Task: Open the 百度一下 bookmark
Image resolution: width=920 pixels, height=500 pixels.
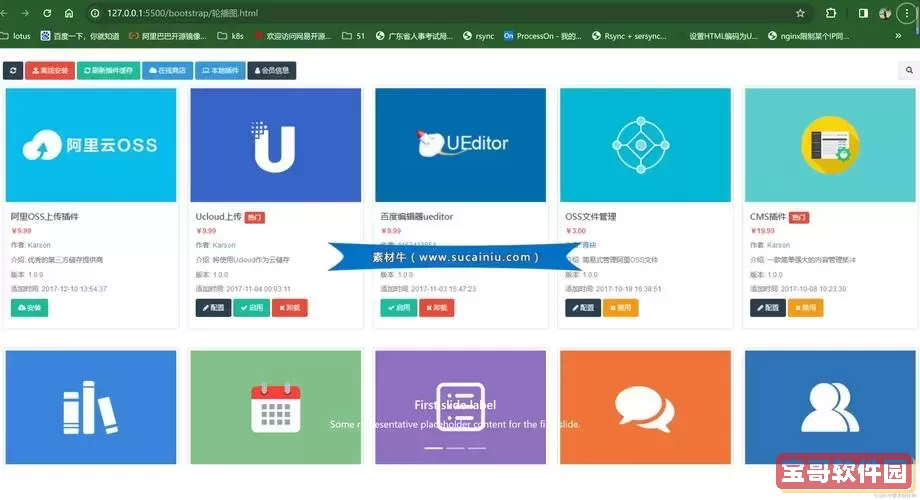Action: (80, 36)
